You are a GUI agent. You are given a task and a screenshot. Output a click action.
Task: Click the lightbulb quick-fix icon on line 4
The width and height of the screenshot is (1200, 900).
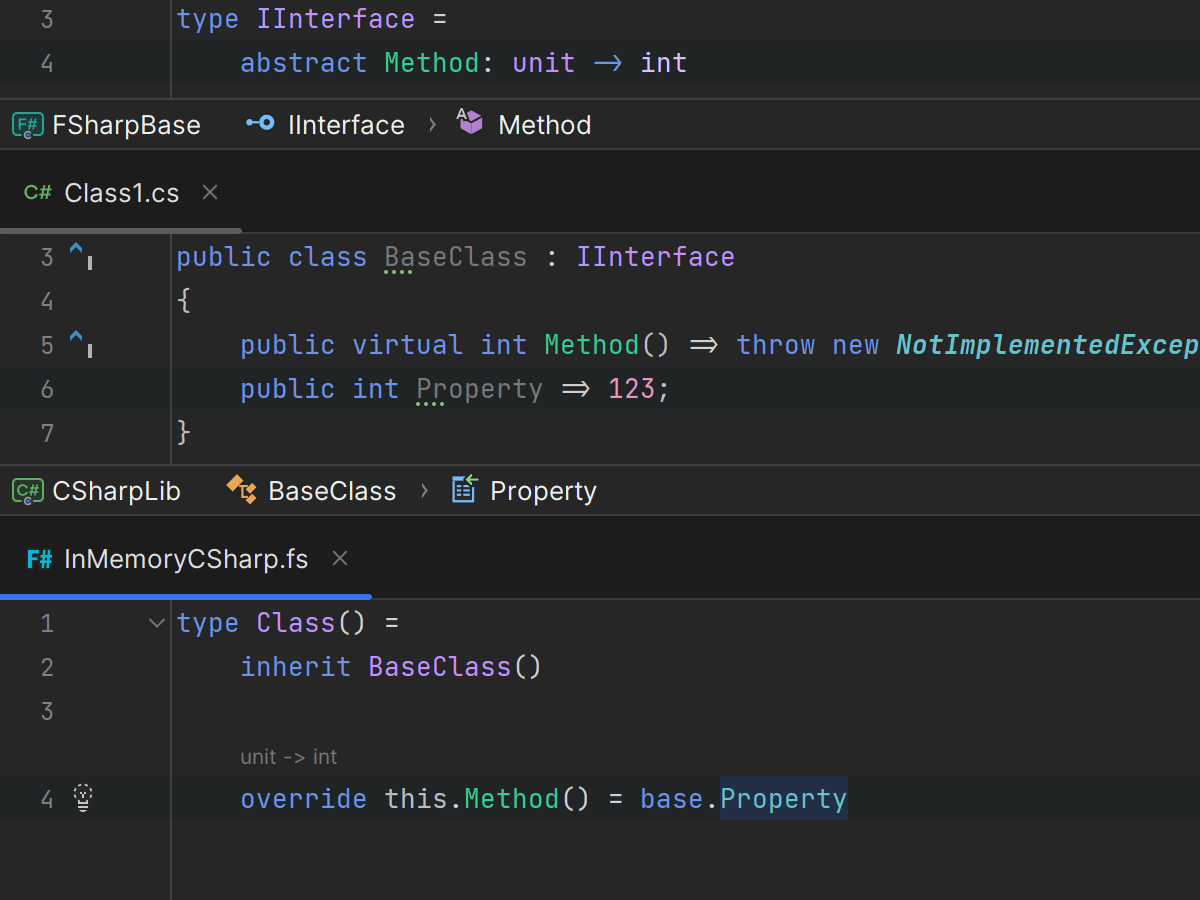83,798
